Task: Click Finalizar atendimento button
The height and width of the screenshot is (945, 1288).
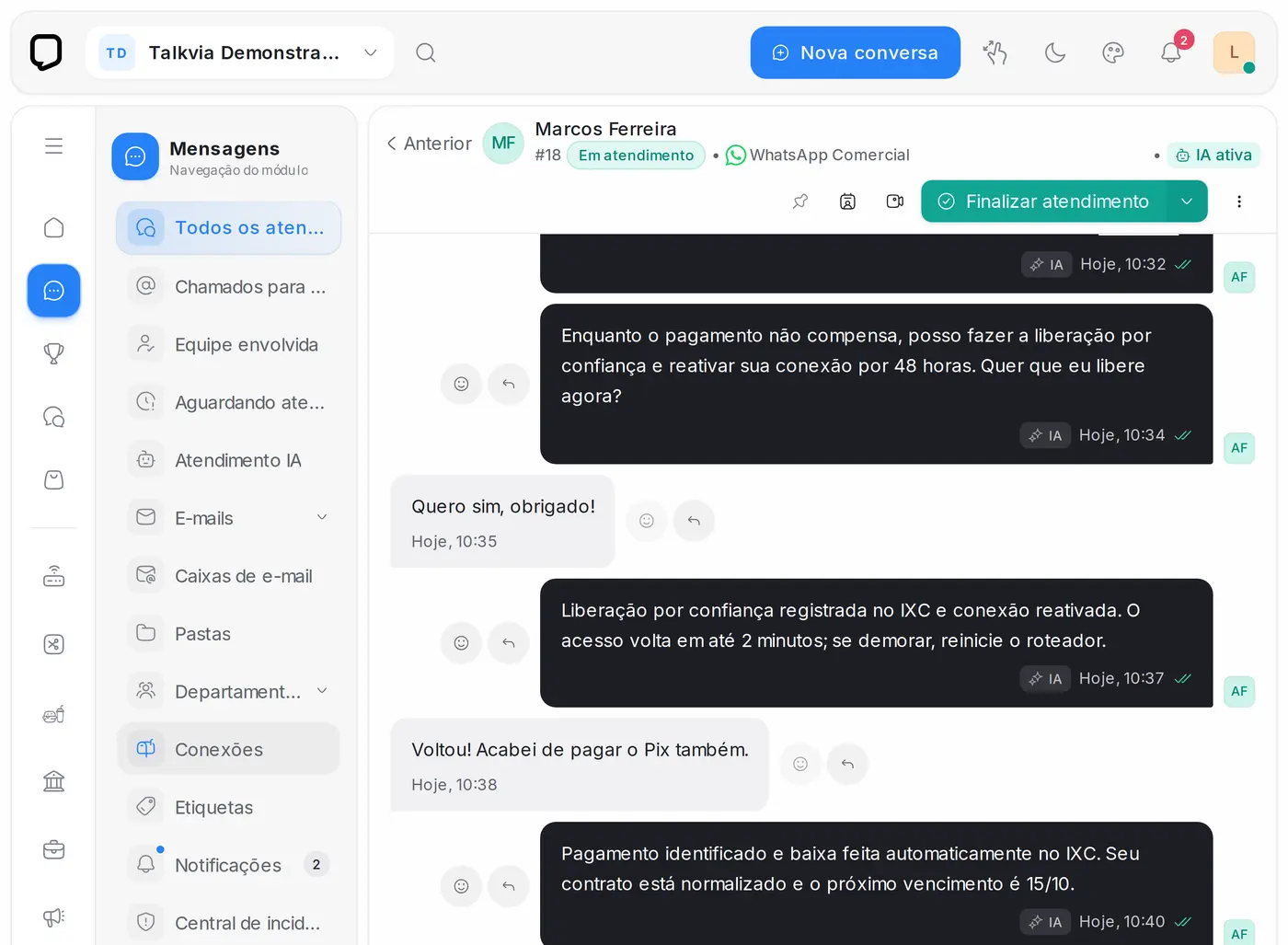Action: coord(1043,202)
